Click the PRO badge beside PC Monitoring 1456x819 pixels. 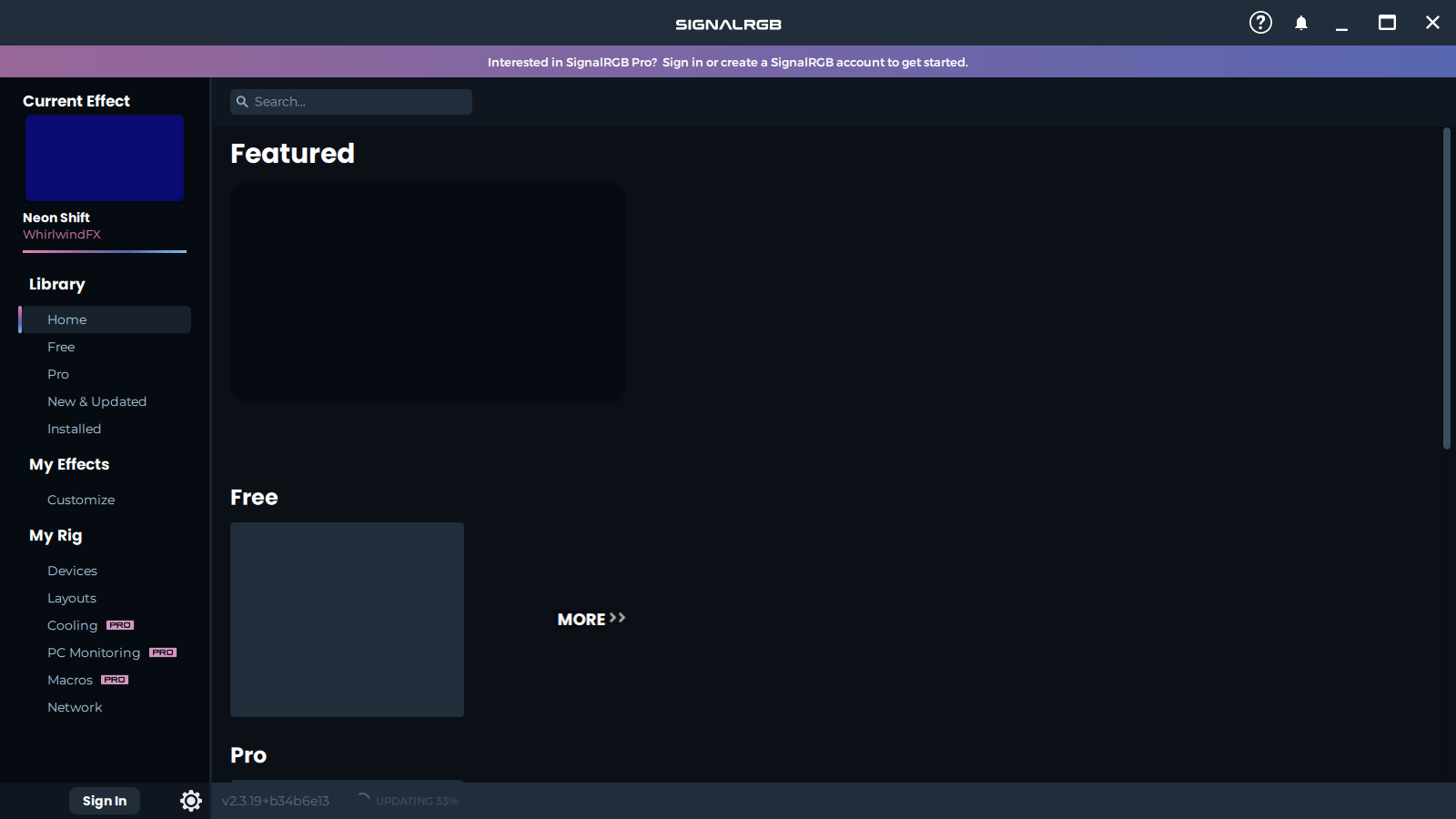tap(163, 652)
